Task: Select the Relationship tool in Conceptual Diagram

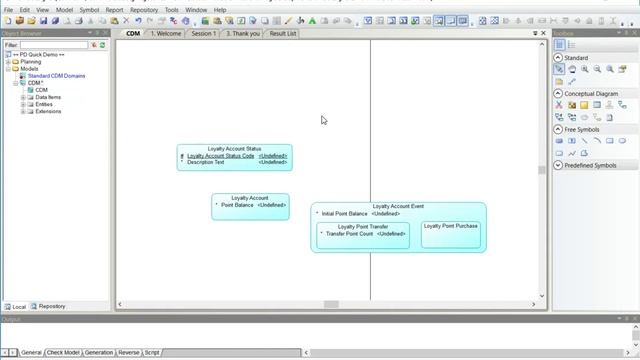Action: (622, 105)
